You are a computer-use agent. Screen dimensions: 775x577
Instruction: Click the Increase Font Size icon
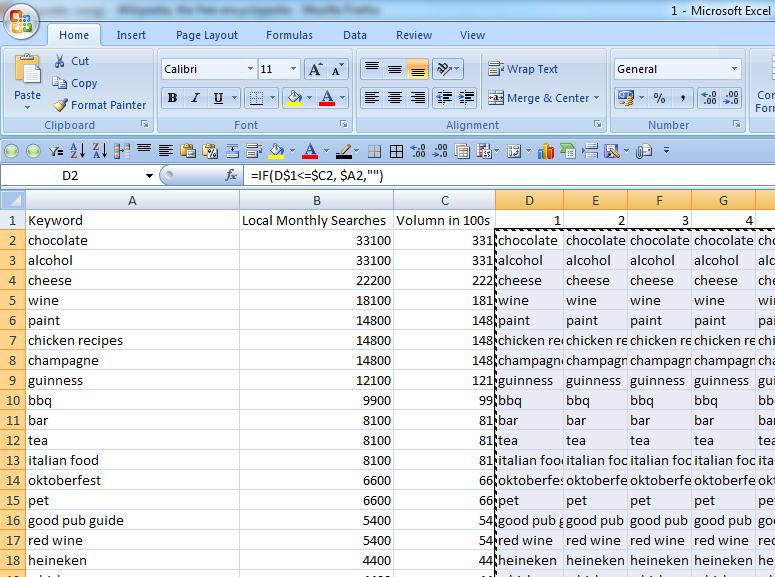pyautogui.click(x=315, y=69)
